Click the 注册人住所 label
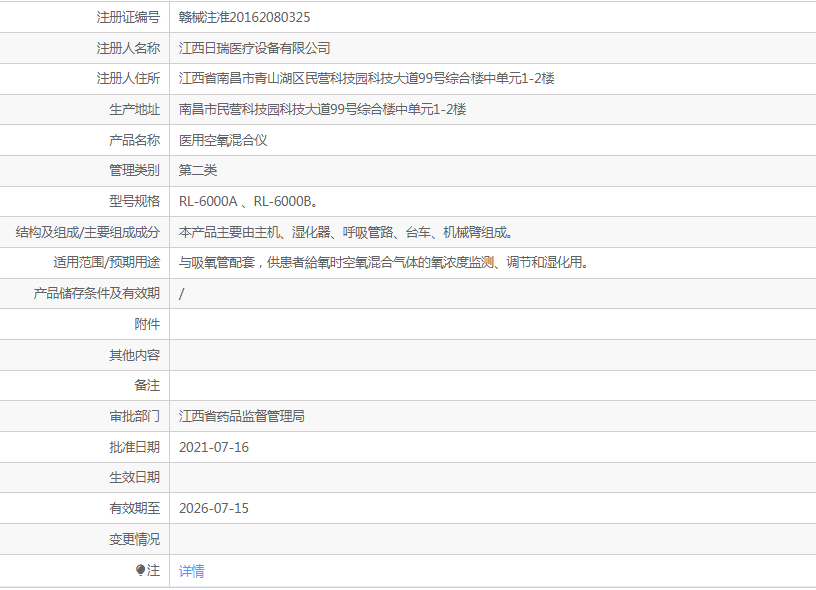This screenshot has width=816, height=590. (128, 79)
